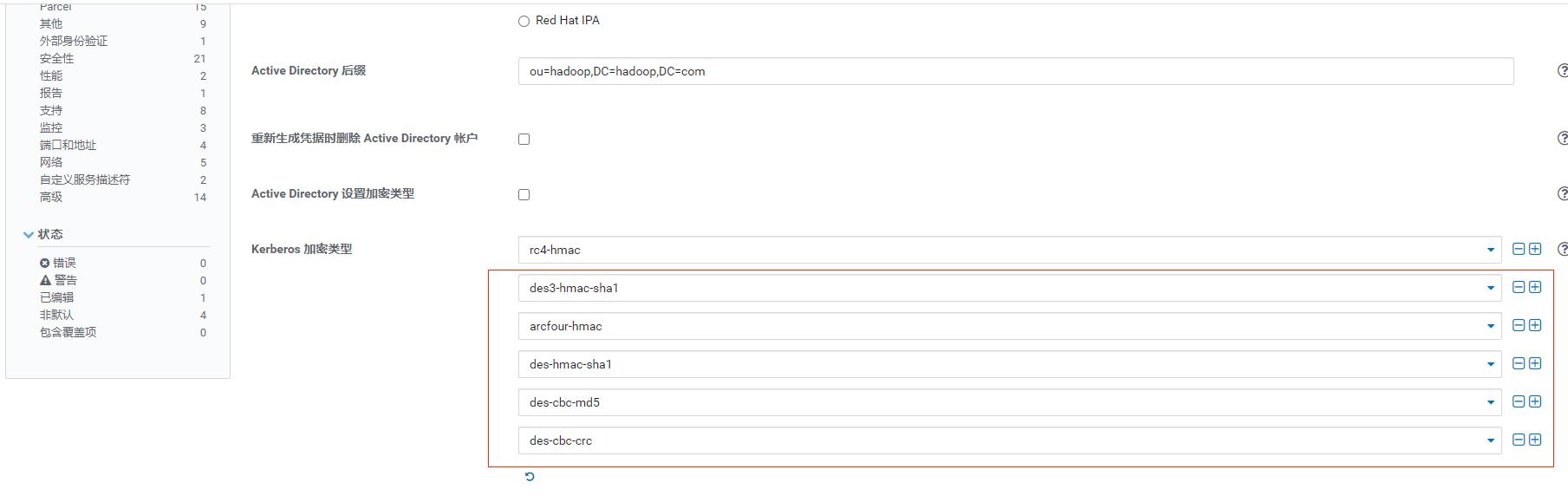This screenshot has height=502, width=1568.
Task: Remove the des3-hmac-sha1 row with minus icon
Action: coord(1519,287)
